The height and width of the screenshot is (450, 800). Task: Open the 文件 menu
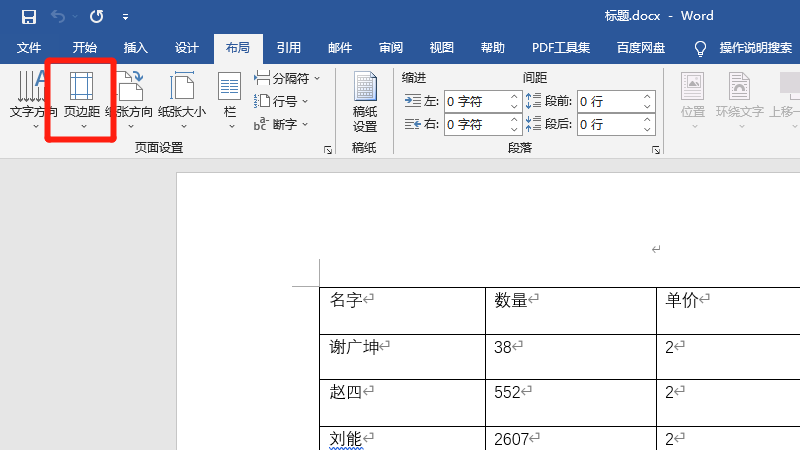29,47
